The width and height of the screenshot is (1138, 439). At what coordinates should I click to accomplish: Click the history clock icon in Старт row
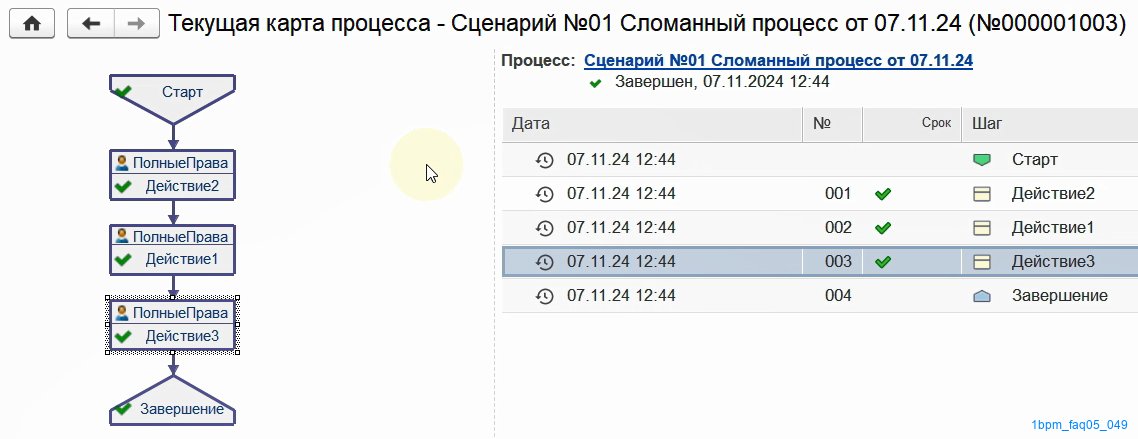pos(544,160)
